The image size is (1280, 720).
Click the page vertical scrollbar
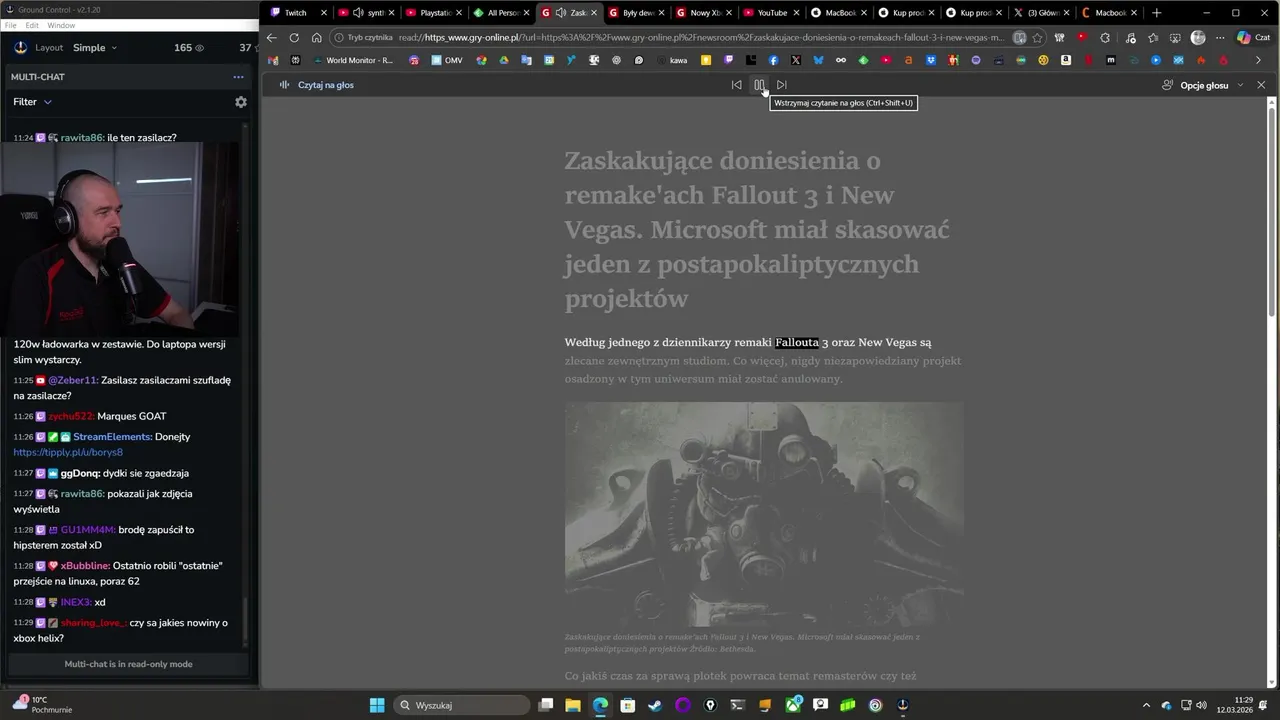1272,210
